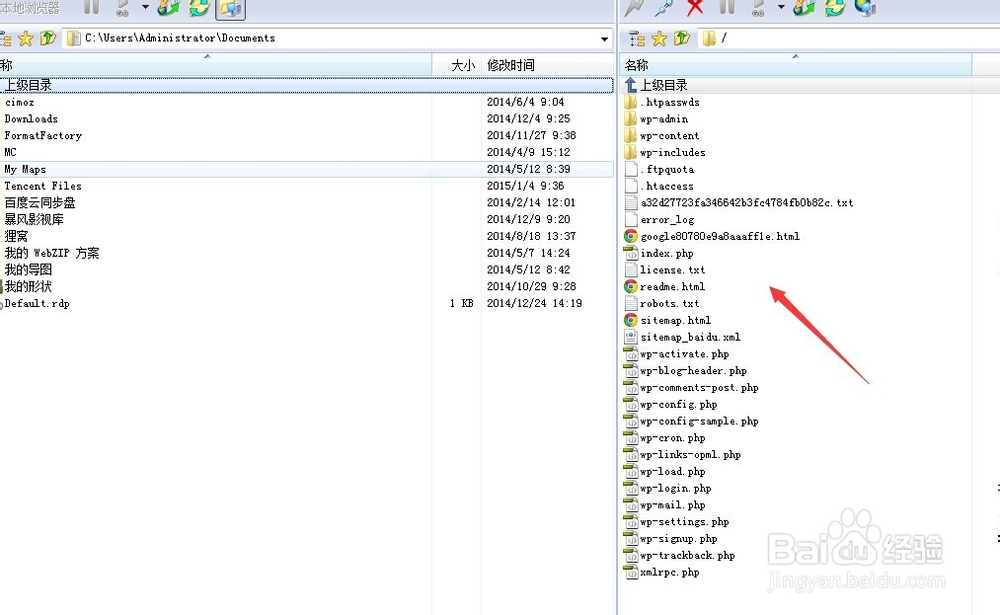This screenshot has width=1000, height=615.
Task: Select the .htaccess remote file
Action: 659,186
